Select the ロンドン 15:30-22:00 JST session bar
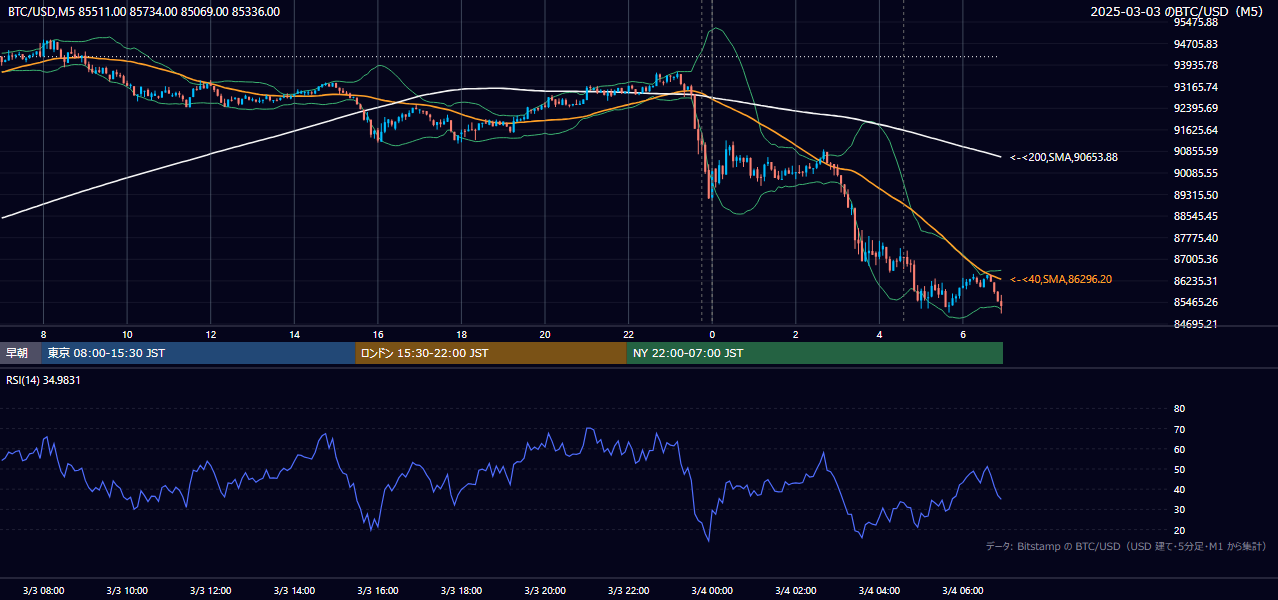This screenshot has width=1278, height=600. tap(491, 353)
